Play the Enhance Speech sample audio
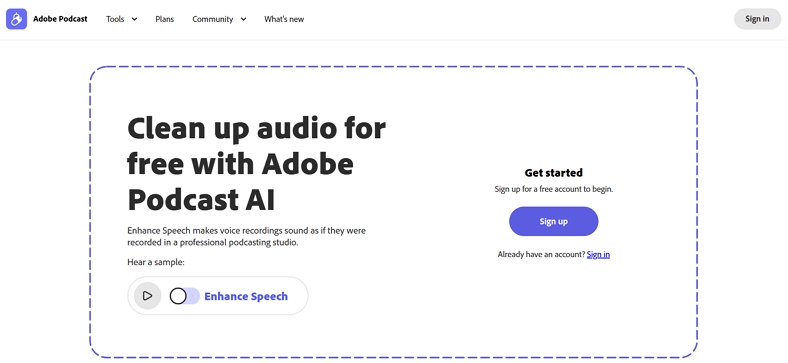 point(147,296)
